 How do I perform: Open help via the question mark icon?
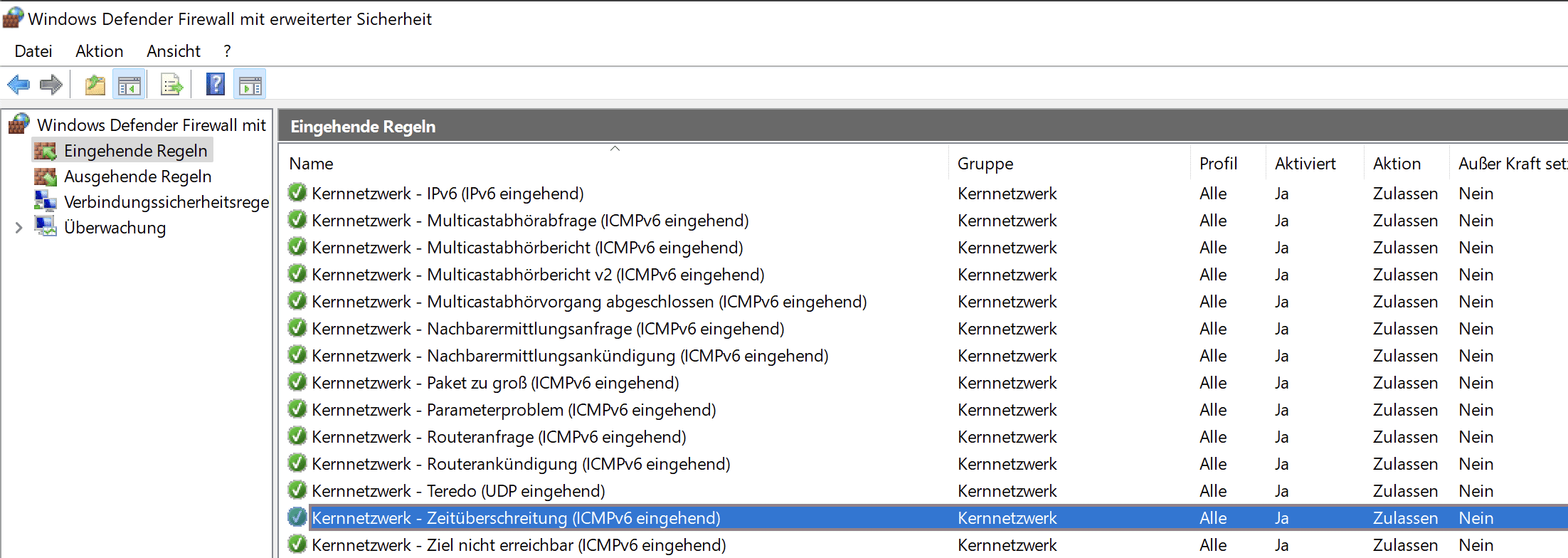[x=215, y=85]
